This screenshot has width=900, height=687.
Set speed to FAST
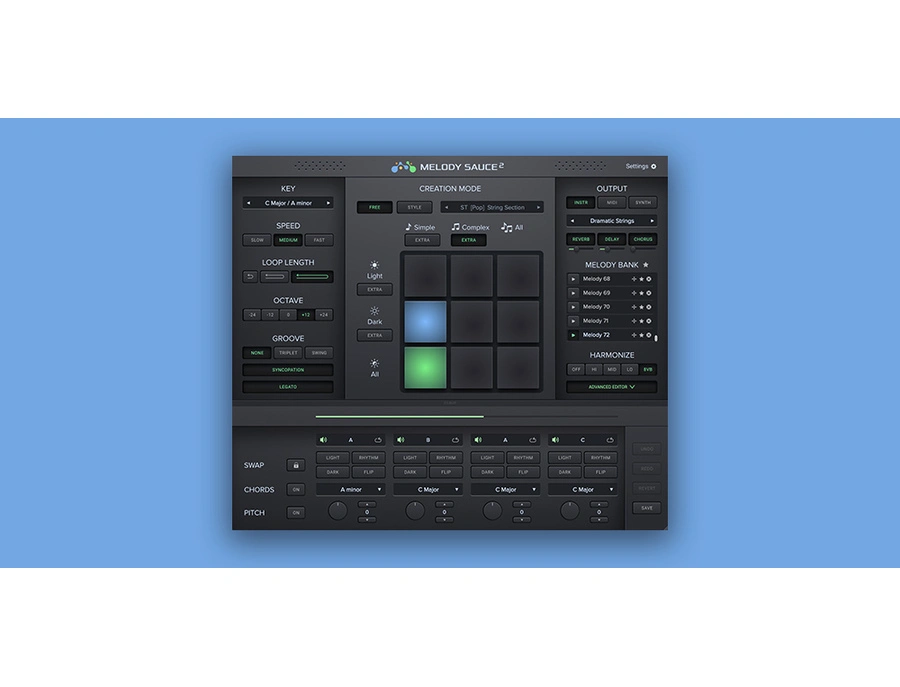click(x=320, y=240)
